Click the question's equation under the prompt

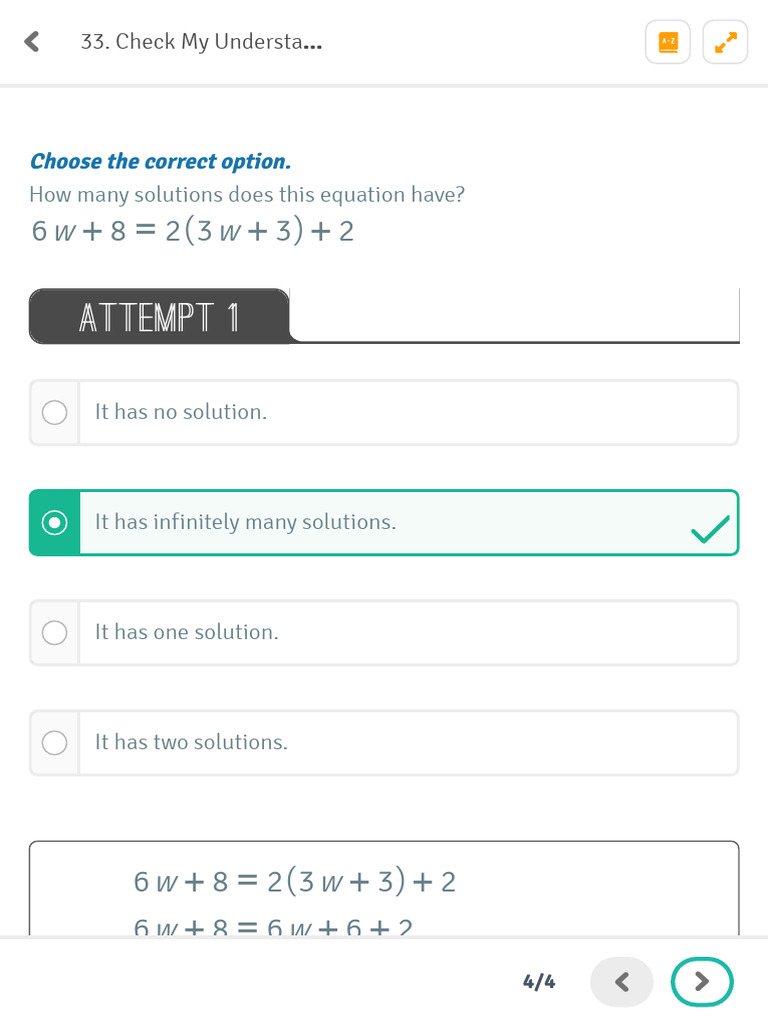coord(192,231)
